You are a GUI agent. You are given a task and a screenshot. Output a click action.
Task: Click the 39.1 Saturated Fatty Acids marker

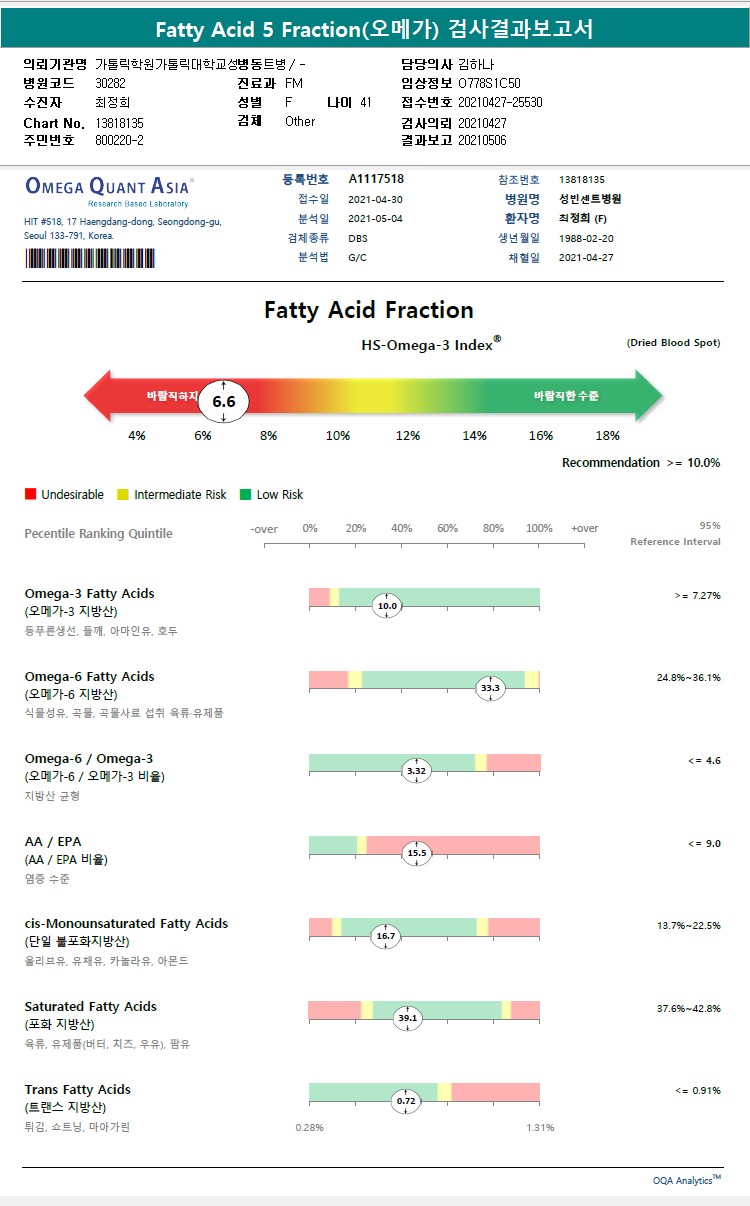tap(407, 1018)
